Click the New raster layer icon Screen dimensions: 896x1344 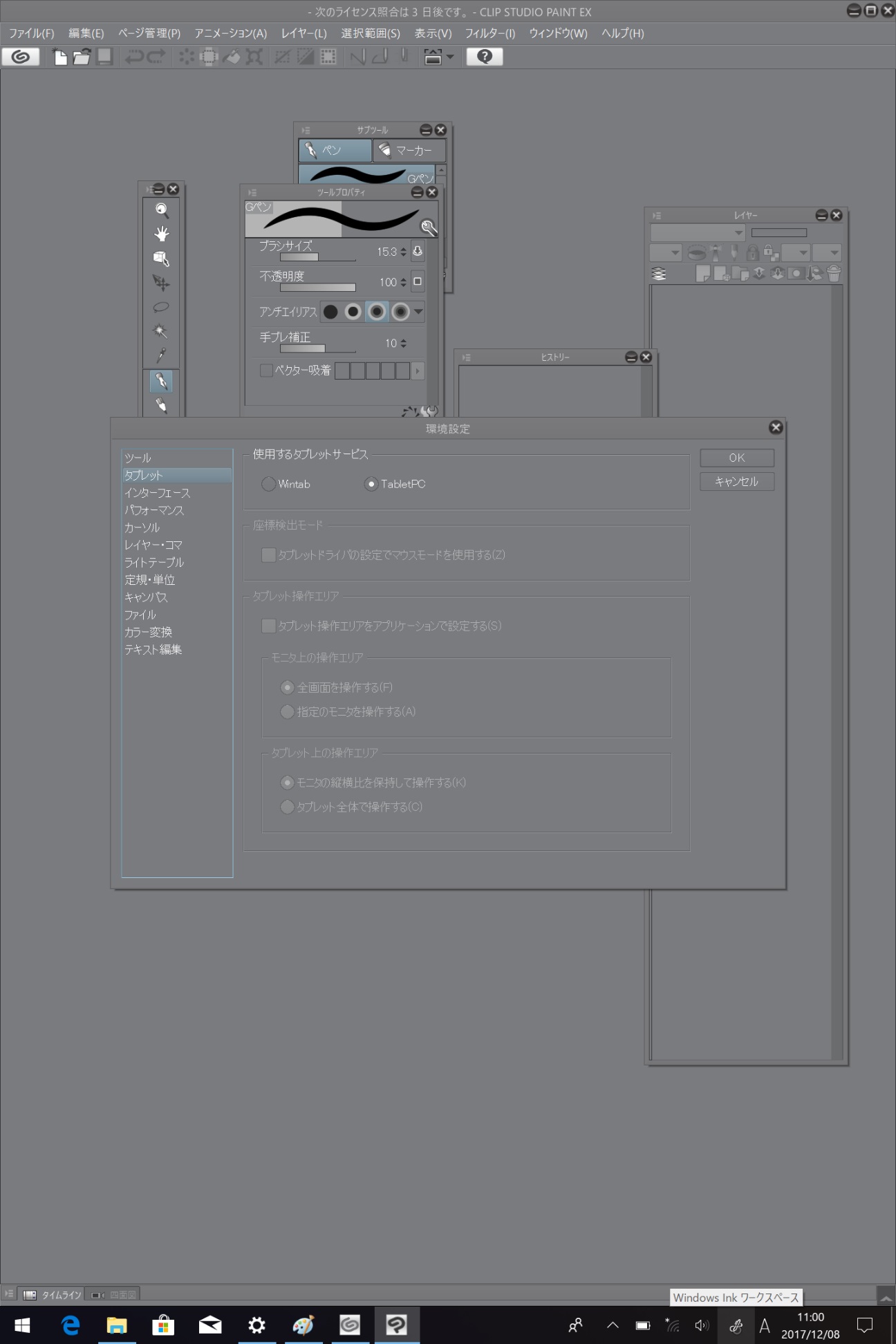click(702, 274)
